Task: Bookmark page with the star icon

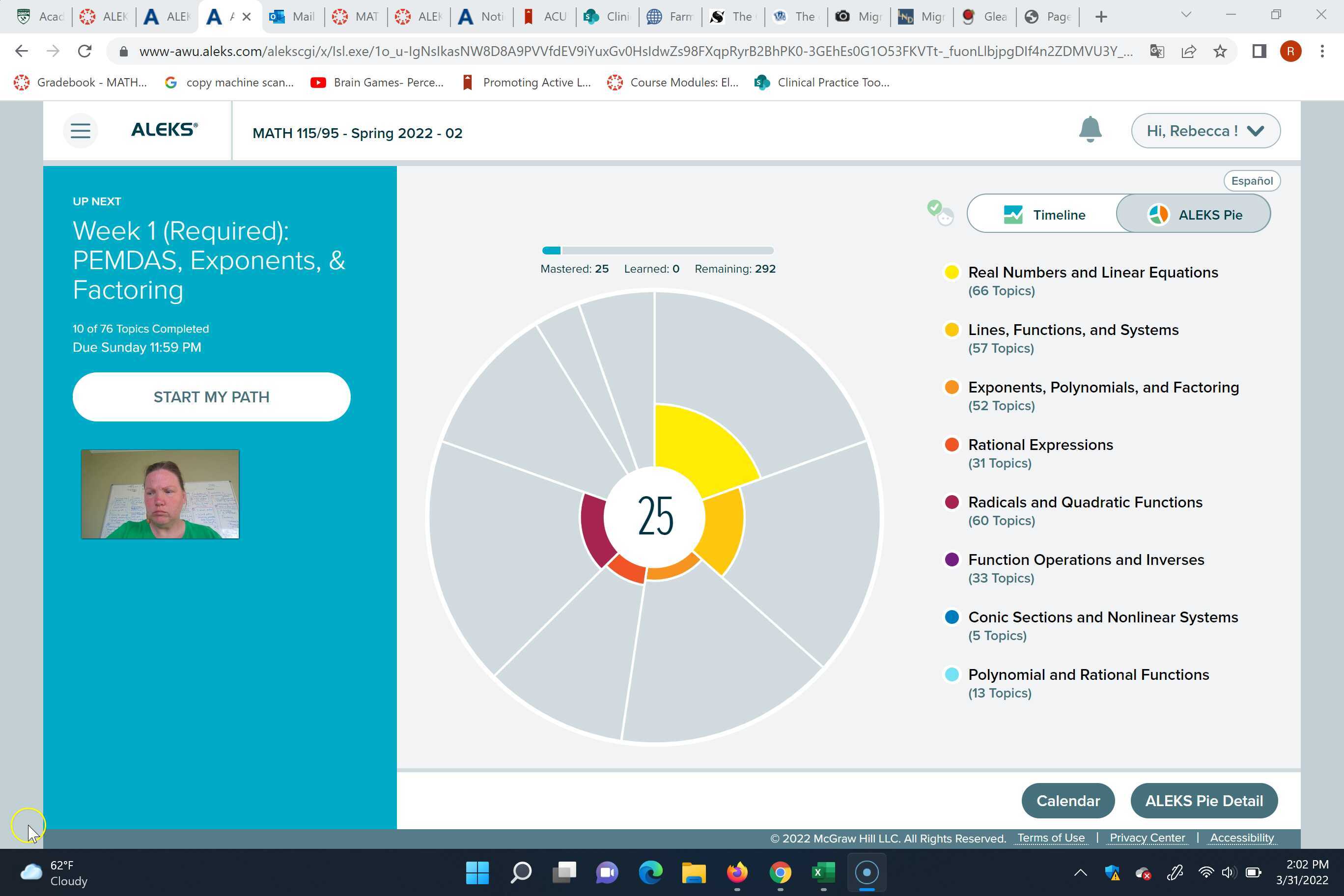Action: click(1220, 52)
